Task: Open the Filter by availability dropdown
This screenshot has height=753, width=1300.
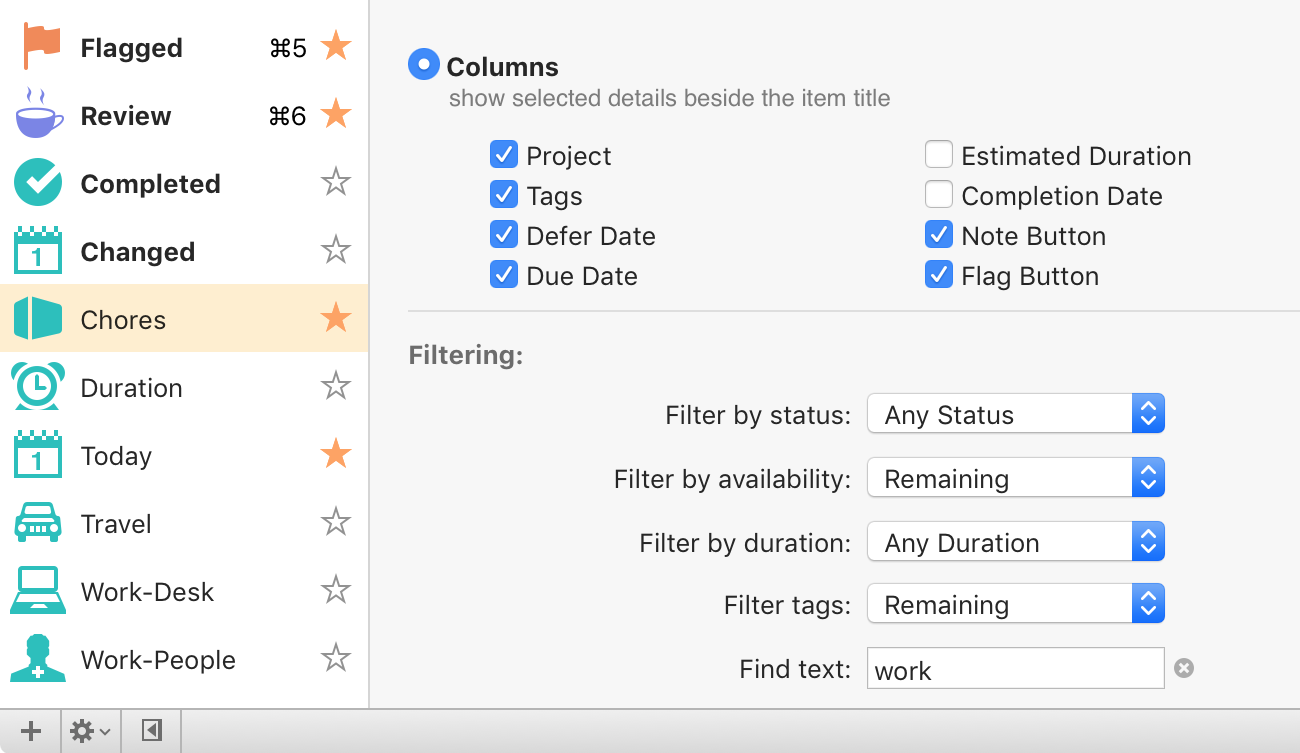Action: (x=1016, y=478)
